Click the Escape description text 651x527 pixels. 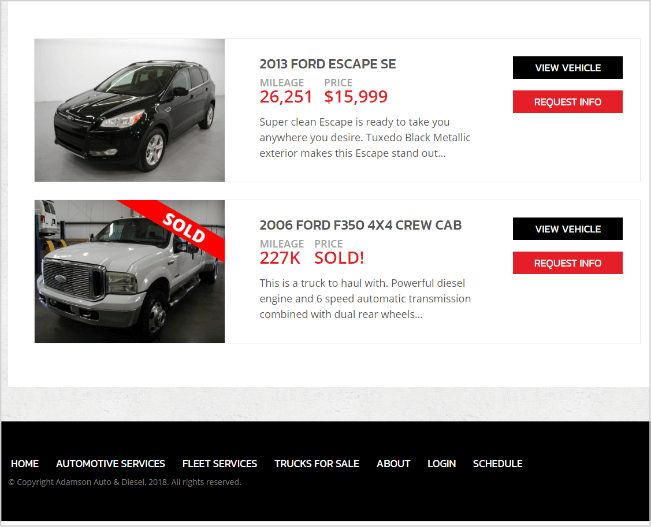(x=365, y=137)
